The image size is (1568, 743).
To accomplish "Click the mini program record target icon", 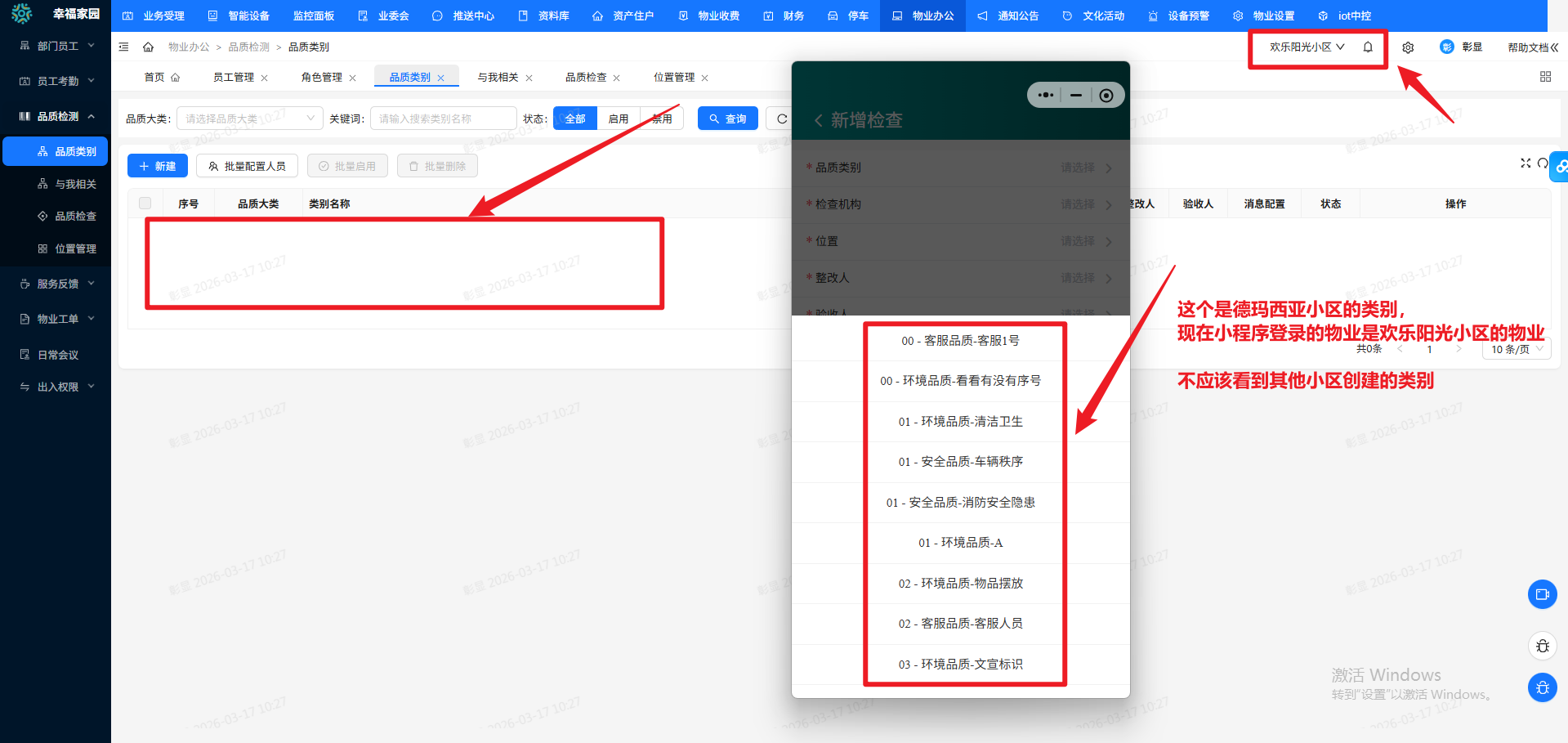I will tap(1106, 96).
